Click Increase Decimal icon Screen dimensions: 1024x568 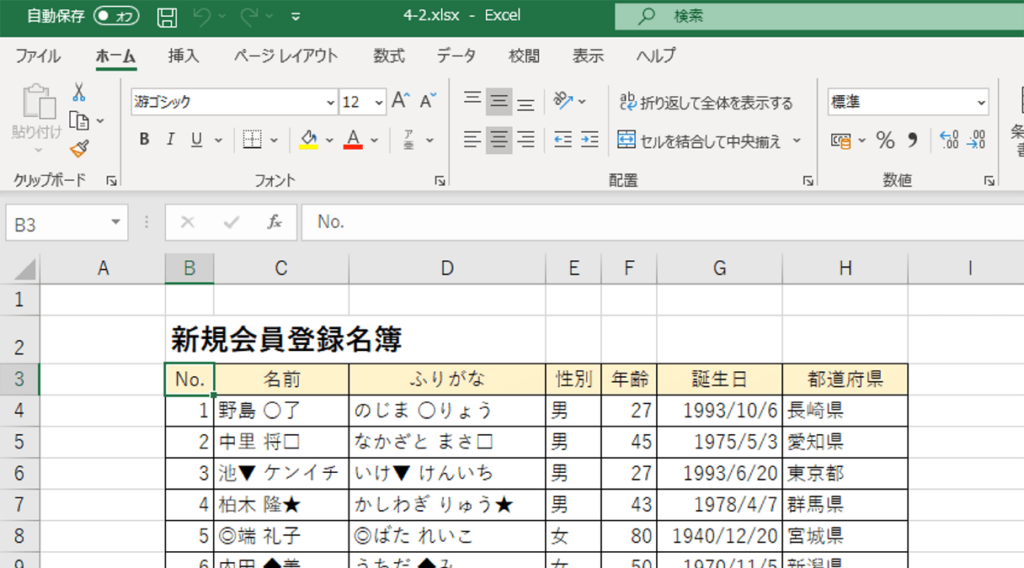coord(949,140)
